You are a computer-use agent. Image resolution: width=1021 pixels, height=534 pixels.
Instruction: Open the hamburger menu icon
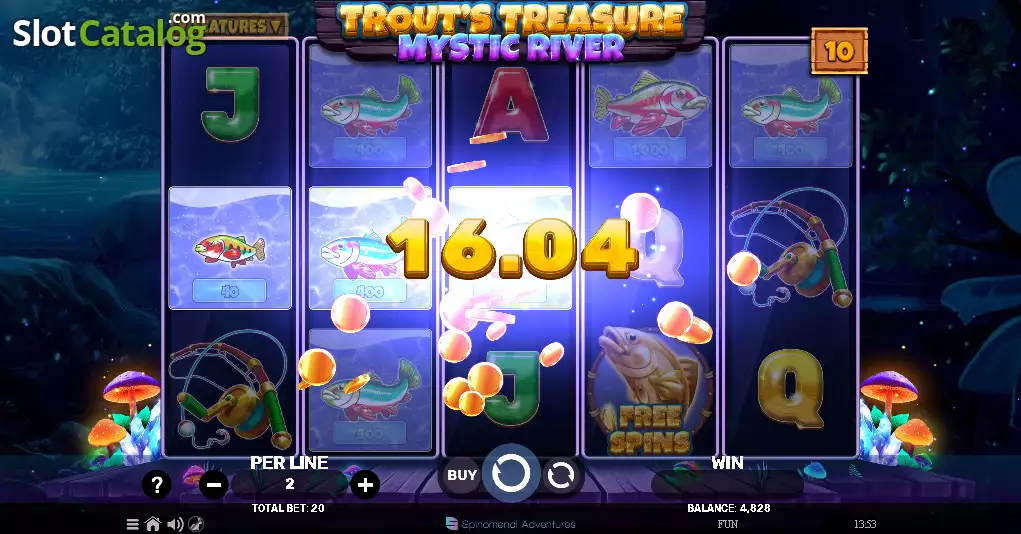(132, 524)
